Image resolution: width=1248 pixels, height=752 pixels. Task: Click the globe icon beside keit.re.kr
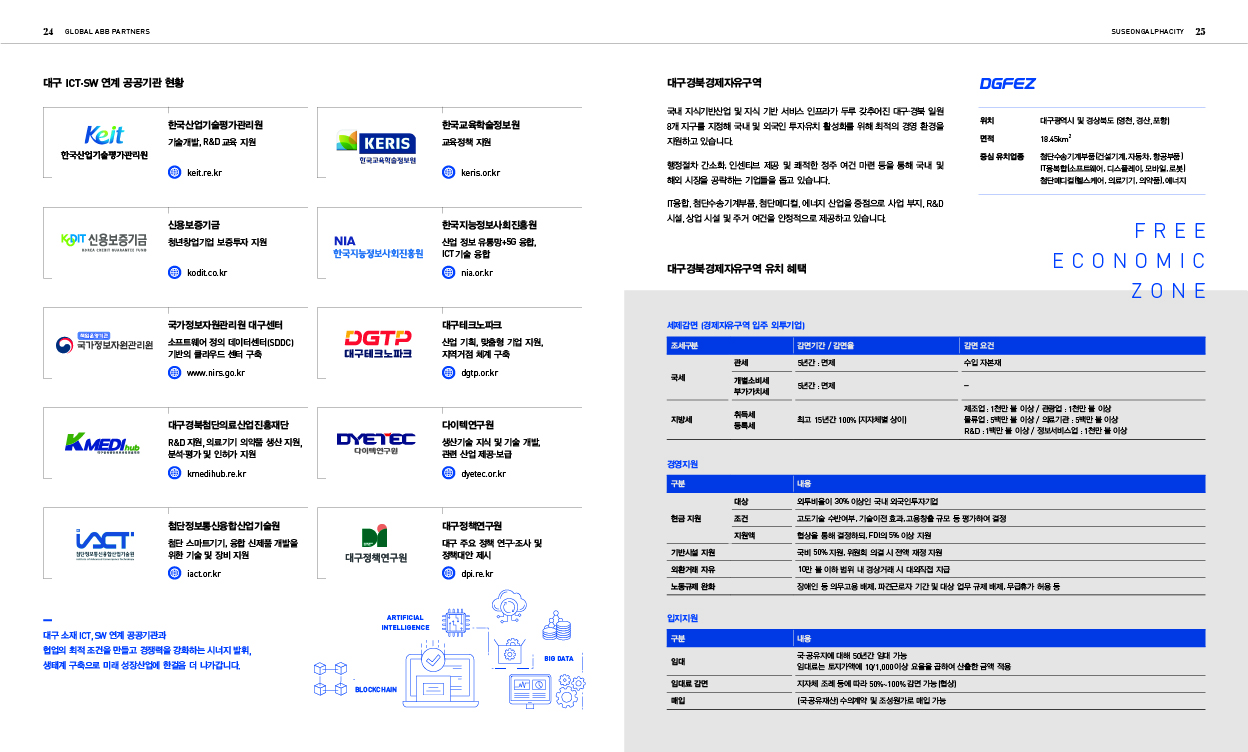tap(174, 173)
